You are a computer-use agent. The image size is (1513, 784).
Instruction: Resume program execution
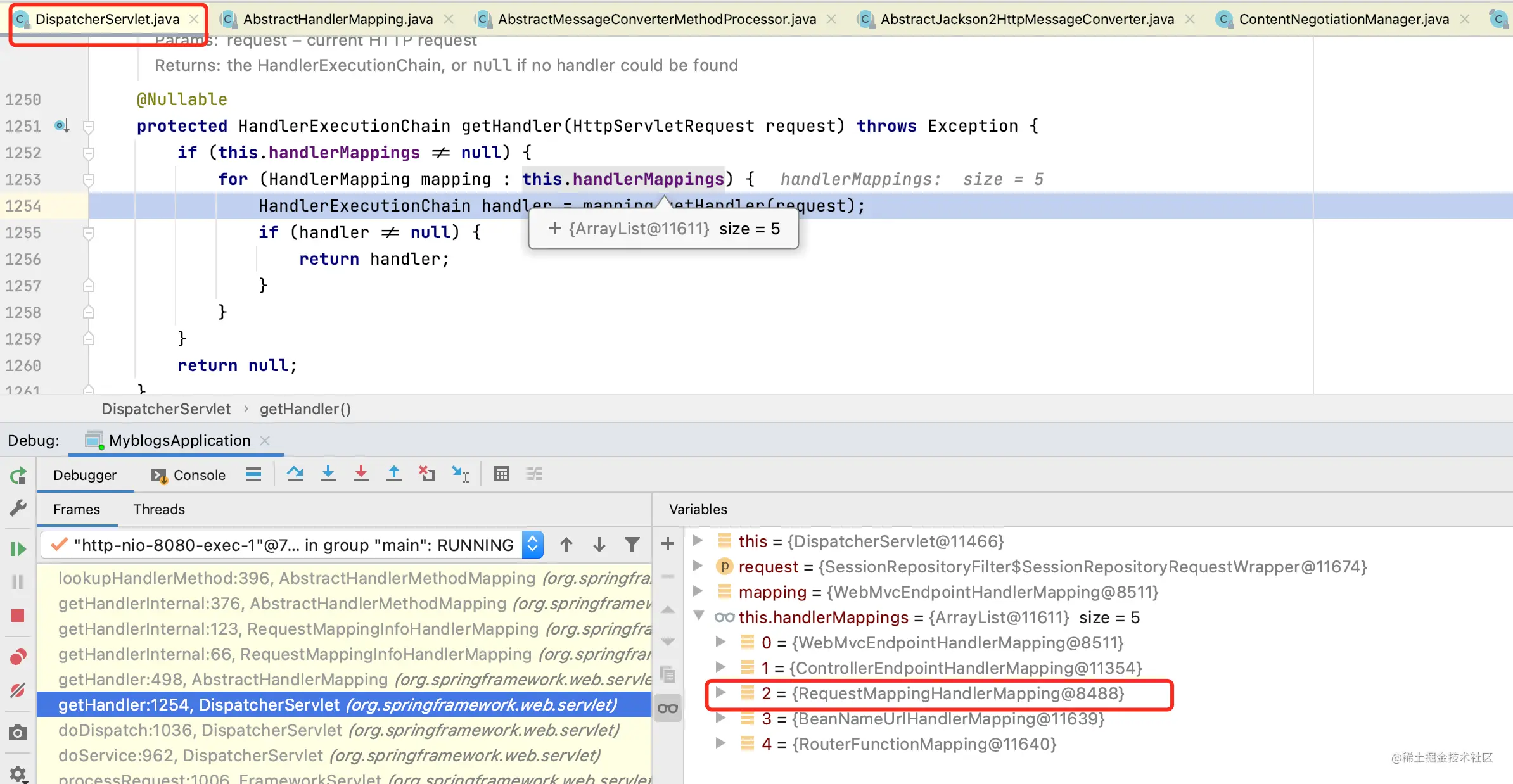click(18, 548)
